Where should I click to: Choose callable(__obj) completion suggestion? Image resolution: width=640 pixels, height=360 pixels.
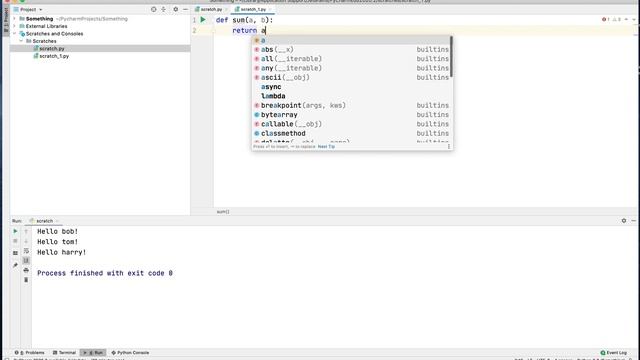[x=351, y=124]
